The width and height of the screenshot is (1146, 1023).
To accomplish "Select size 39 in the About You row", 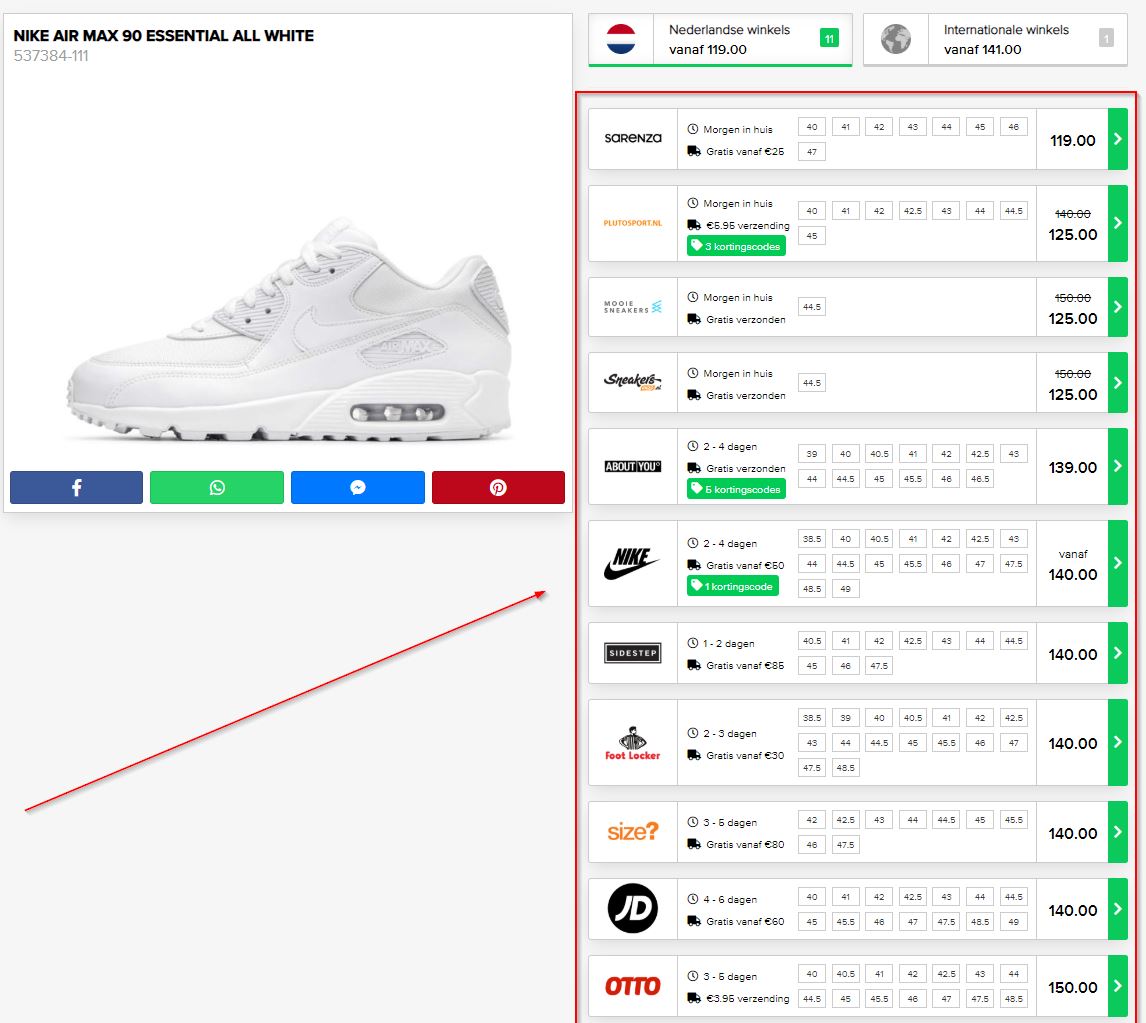I will 812,454.
